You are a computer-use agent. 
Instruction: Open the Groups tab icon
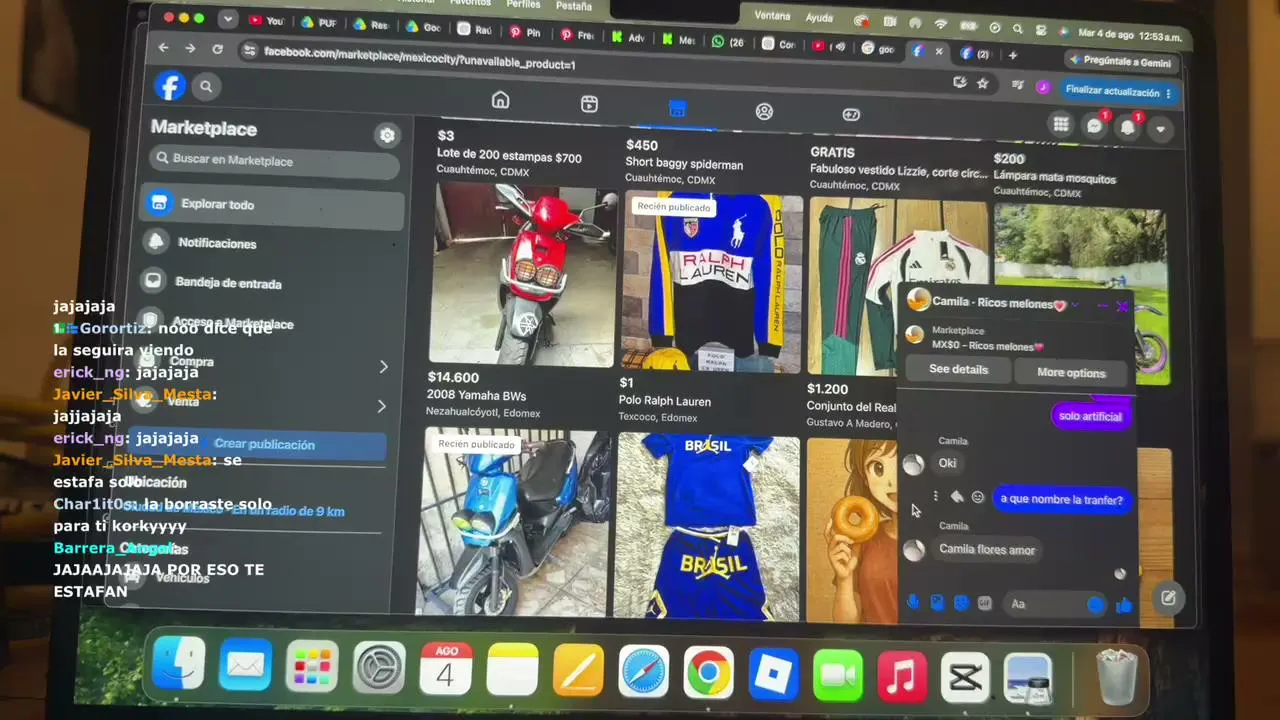click(x=764, y=112)
